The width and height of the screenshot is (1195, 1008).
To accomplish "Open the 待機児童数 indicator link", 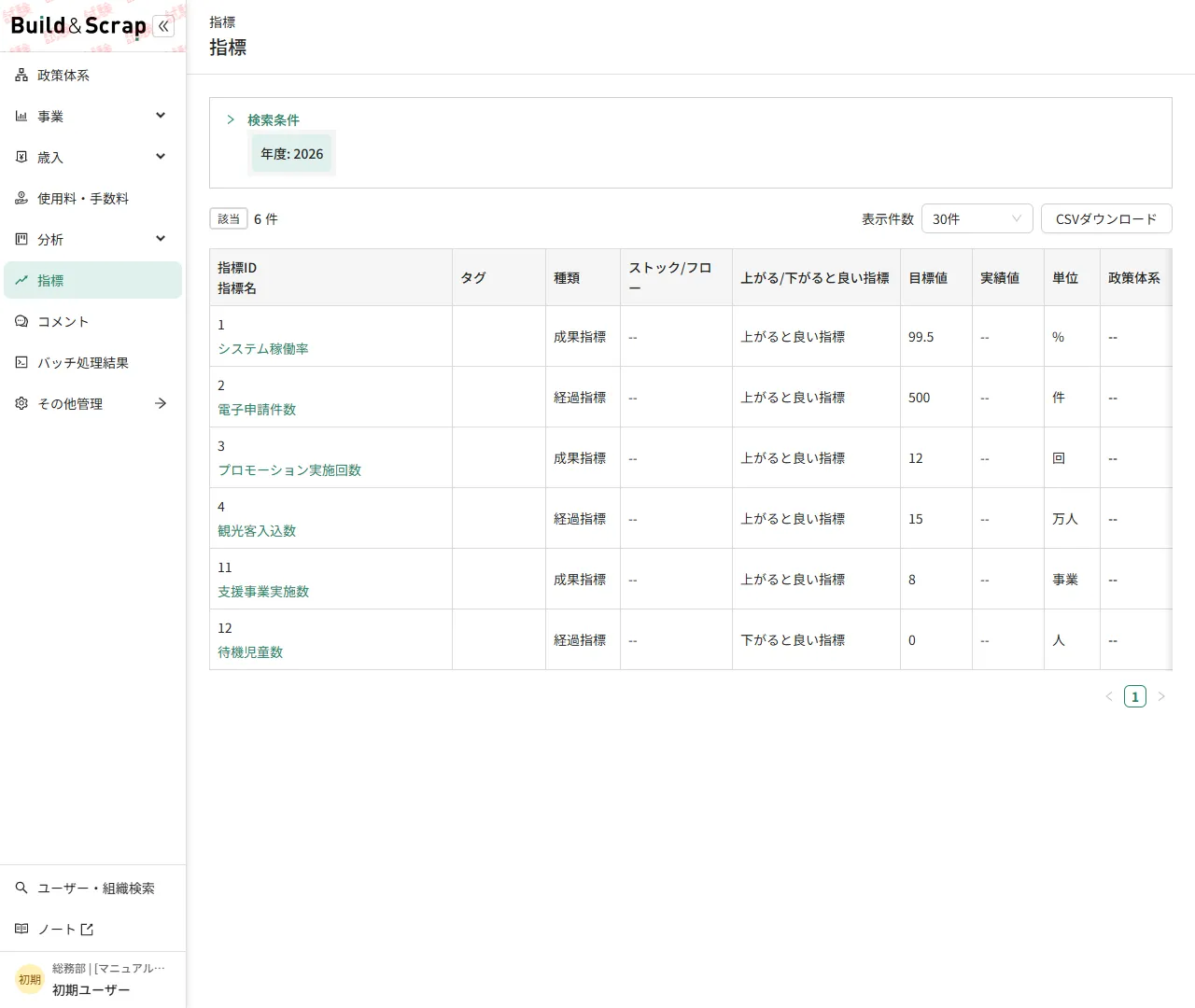I will [x=250, y=651].
